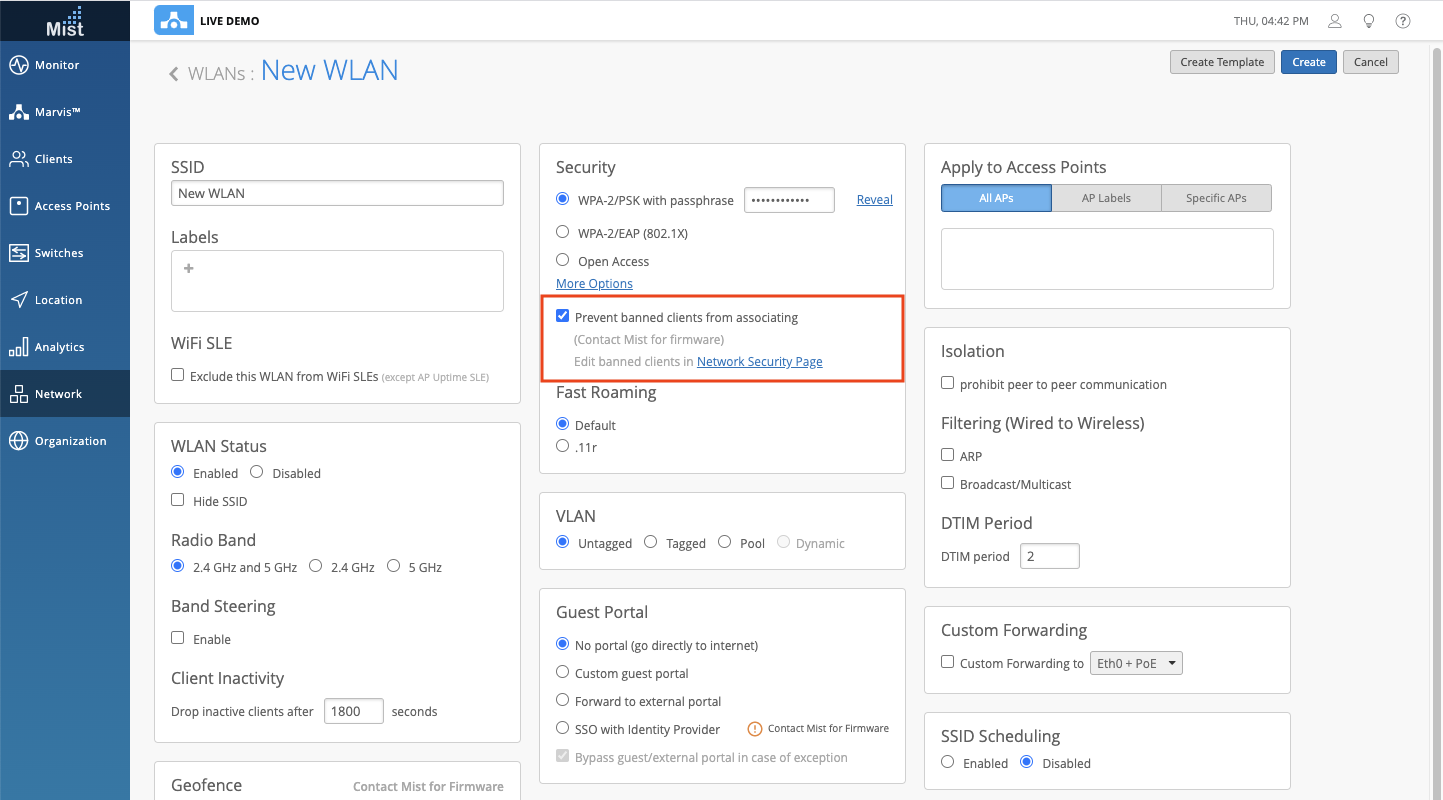The width and height of the screenshot is (1443, 800).
Task: Click the Create Template button
Action: pos(1222,62)
